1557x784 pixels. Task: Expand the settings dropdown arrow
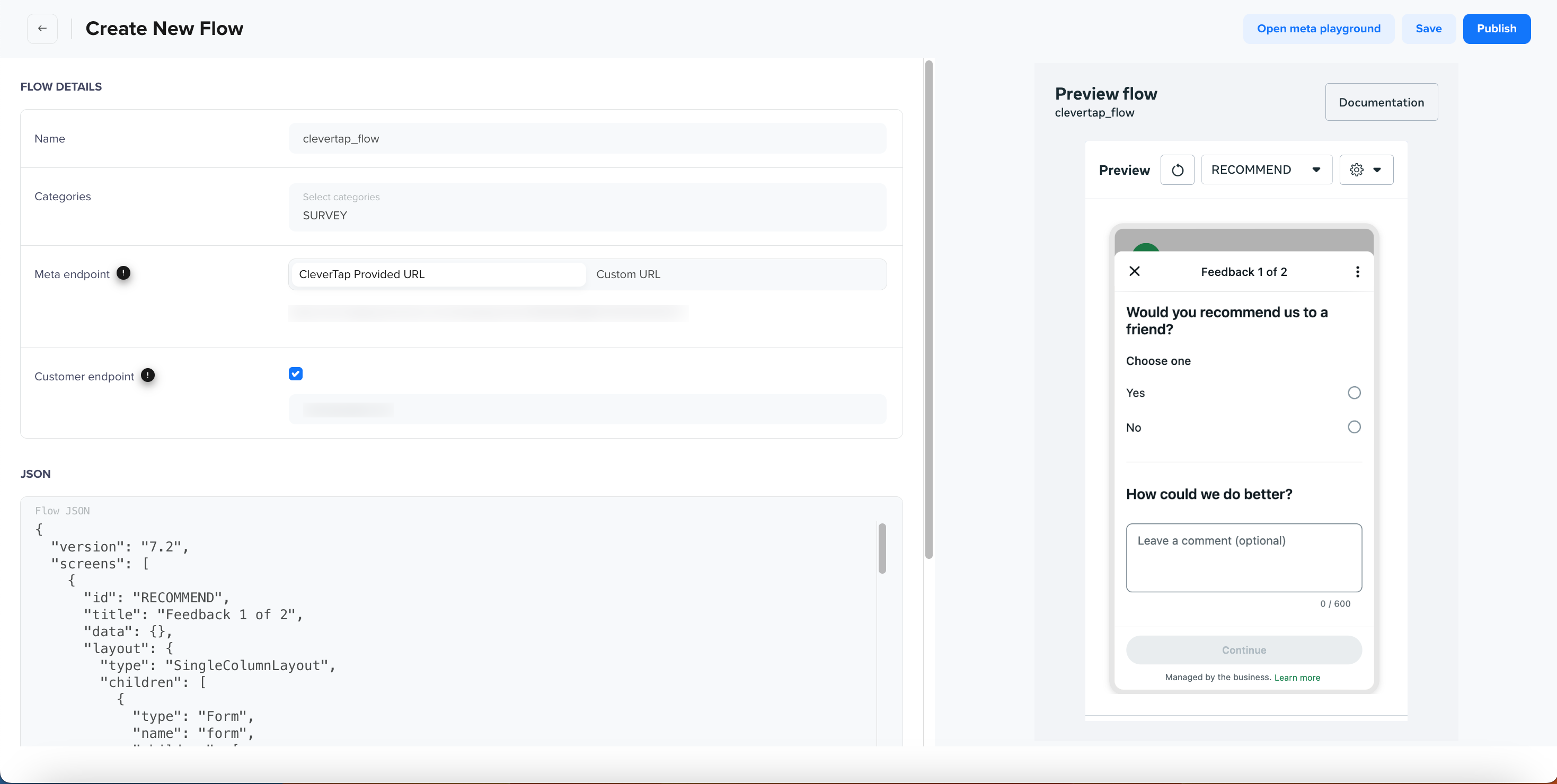coord(1377,170)
